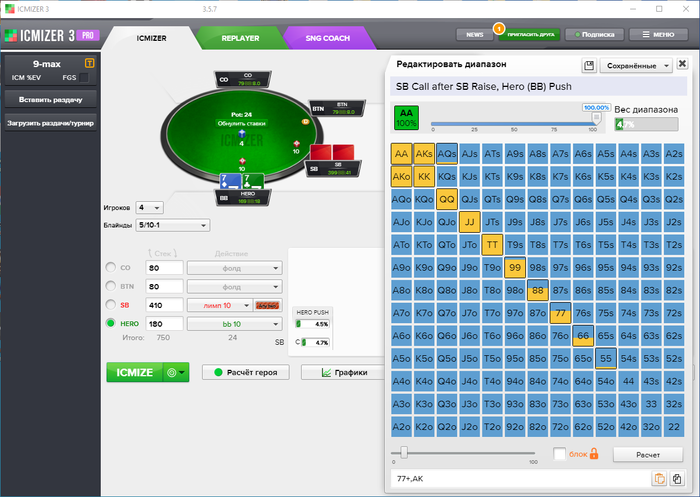Select the BTN radio button

tap(110, 286)
